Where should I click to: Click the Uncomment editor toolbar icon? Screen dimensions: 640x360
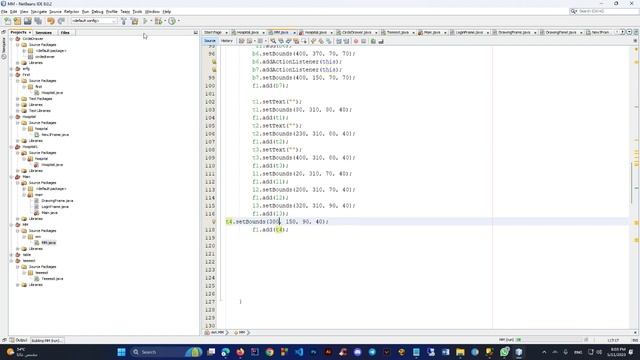(381, 41)
